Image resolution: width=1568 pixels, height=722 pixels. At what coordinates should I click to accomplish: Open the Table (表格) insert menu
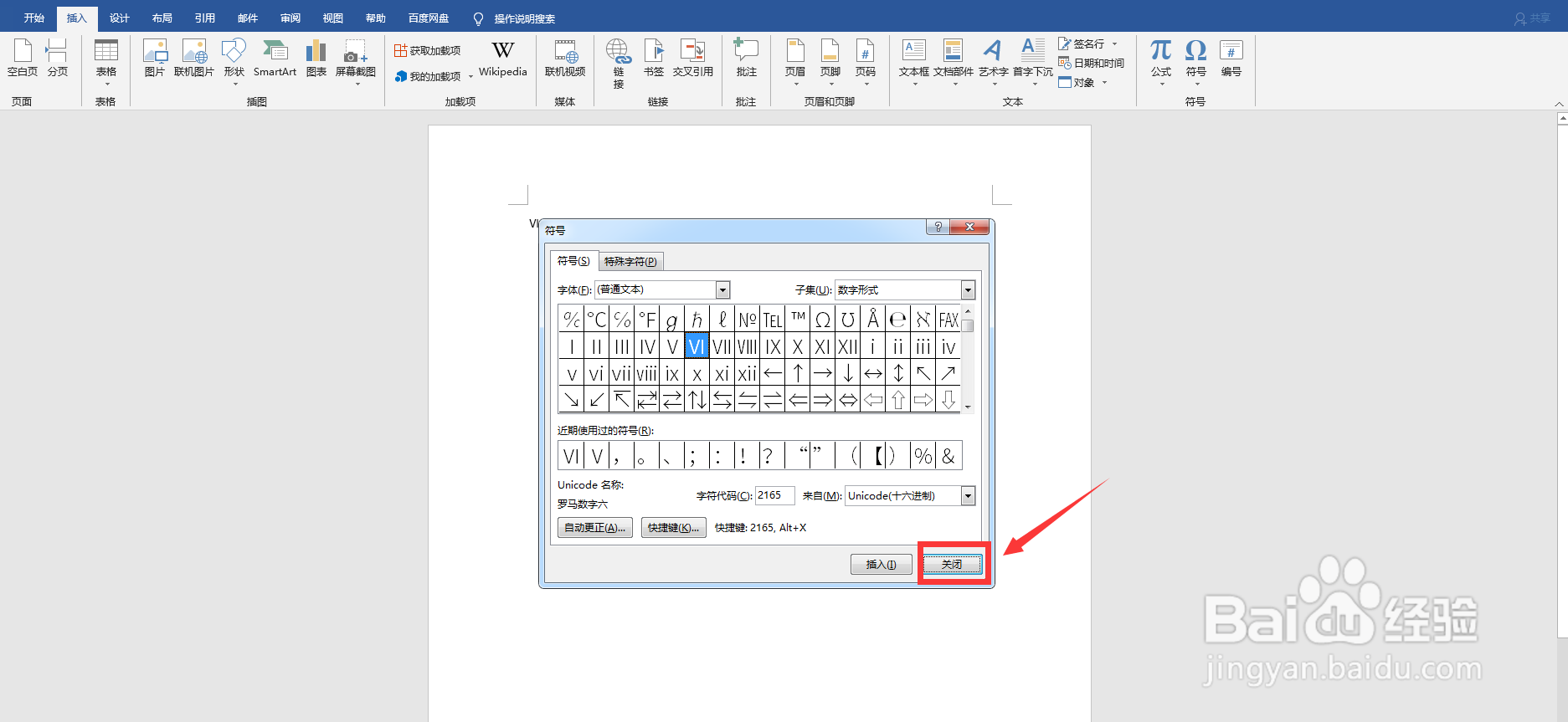[x=105, y=62]
